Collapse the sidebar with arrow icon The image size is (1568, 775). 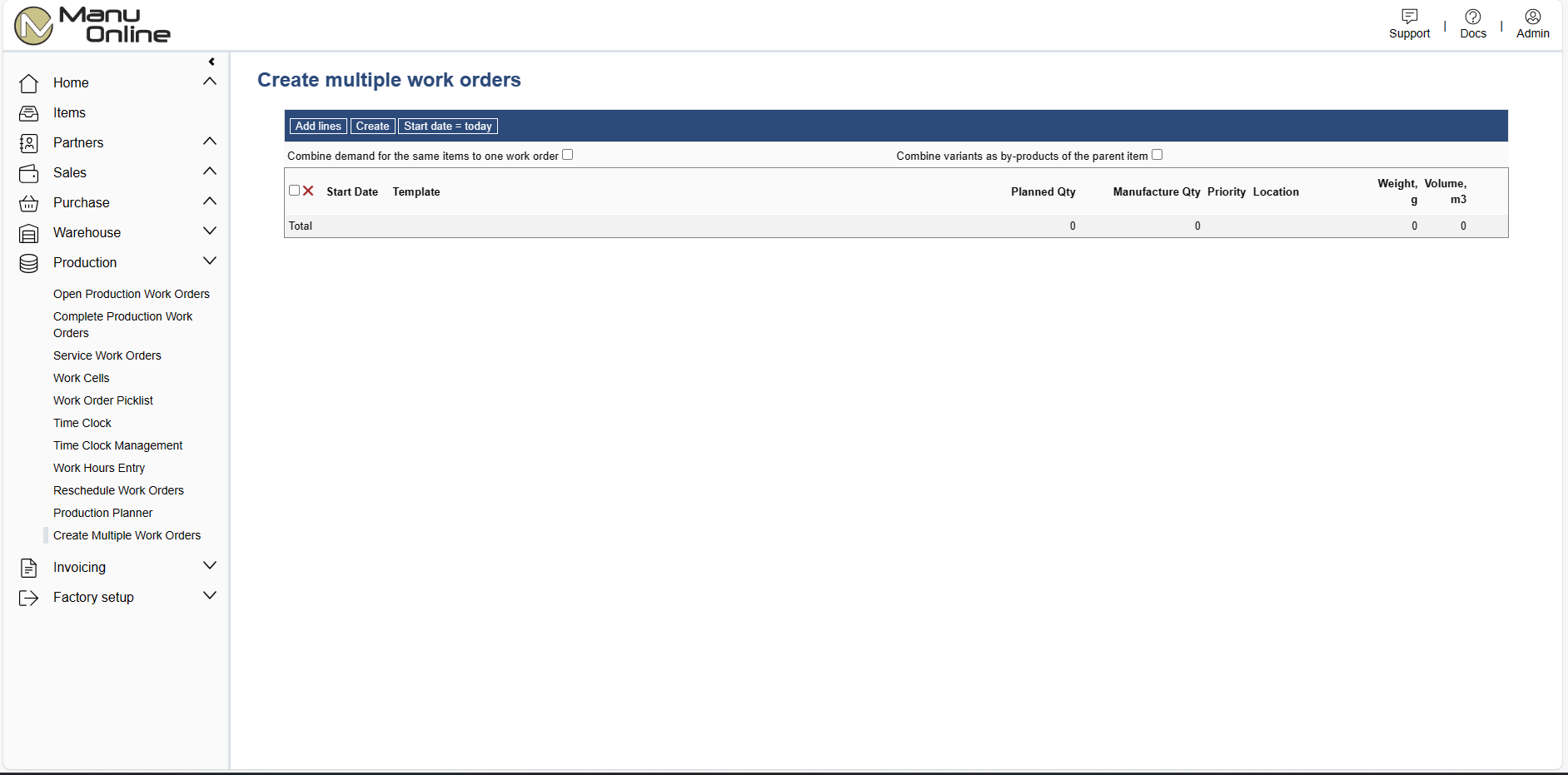(212, 62)
